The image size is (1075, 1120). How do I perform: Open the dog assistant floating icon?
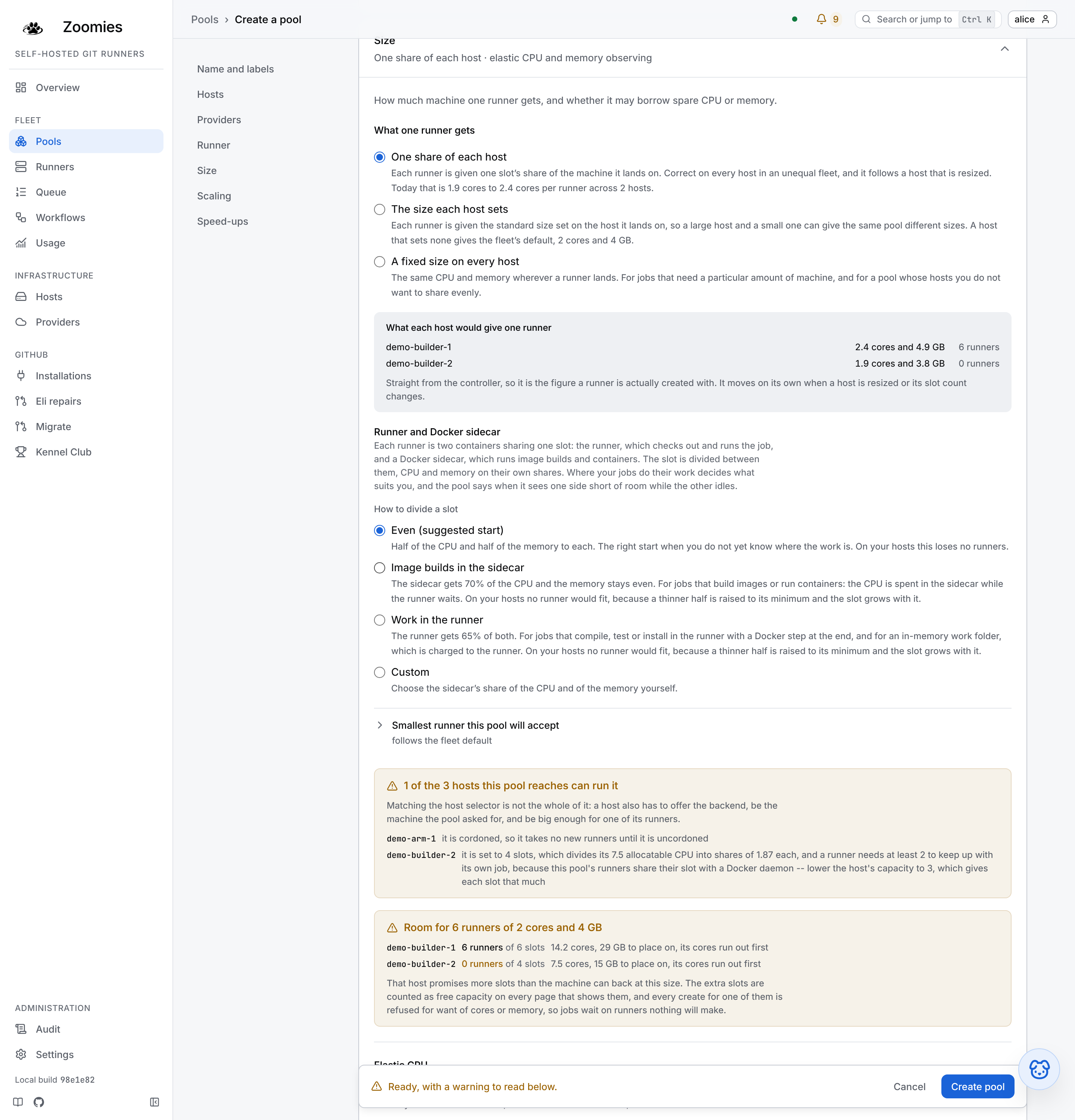click(1039, 1069)
